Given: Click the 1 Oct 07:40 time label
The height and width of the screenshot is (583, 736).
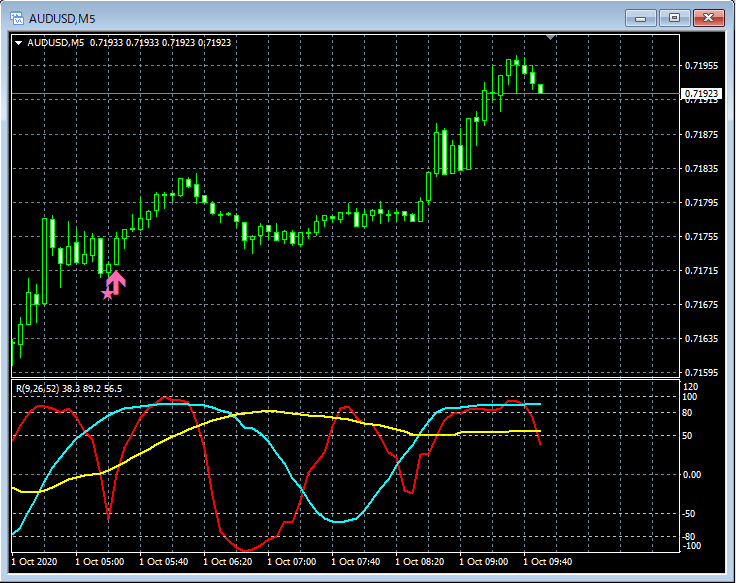Looking at the screenshot, I should click(355, 562).
